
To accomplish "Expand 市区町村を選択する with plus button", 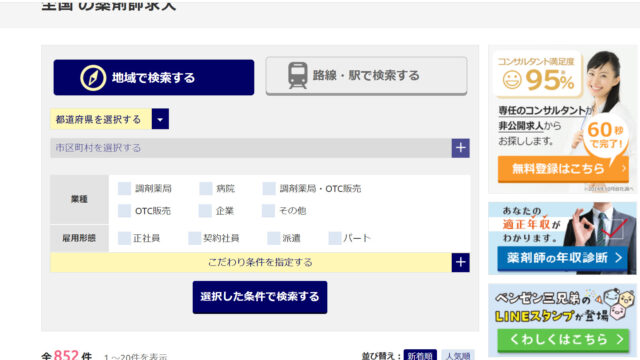I will [x=460, y=148].
